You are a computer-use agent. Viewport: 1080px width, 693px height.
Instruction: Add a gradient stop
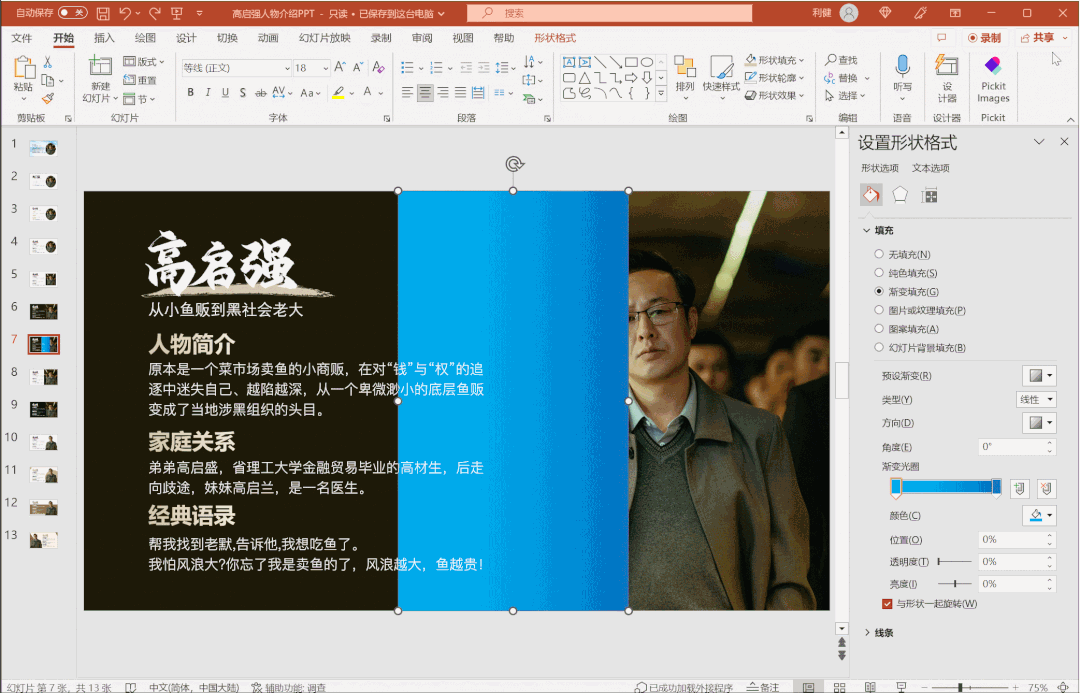1019,488
